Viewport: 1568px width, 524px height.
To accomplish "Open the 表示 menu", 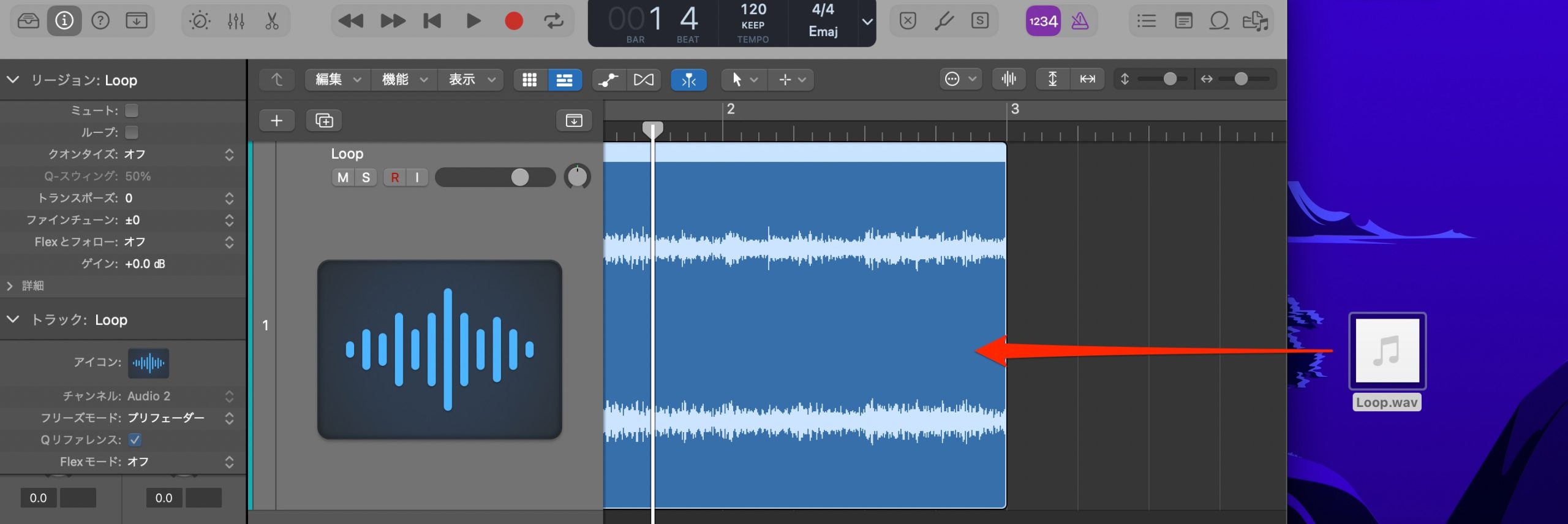I will tap(471, 80).
